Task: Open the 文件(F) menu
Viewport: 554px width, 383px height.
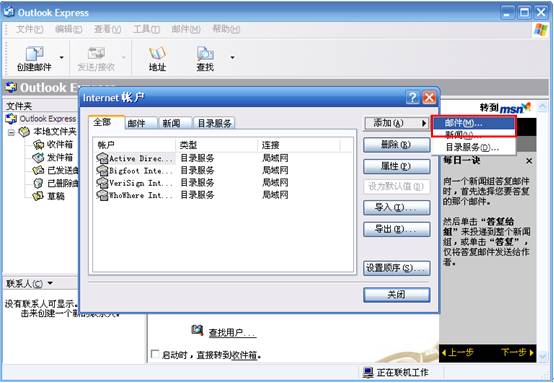Action: click(x=30, y=29)
